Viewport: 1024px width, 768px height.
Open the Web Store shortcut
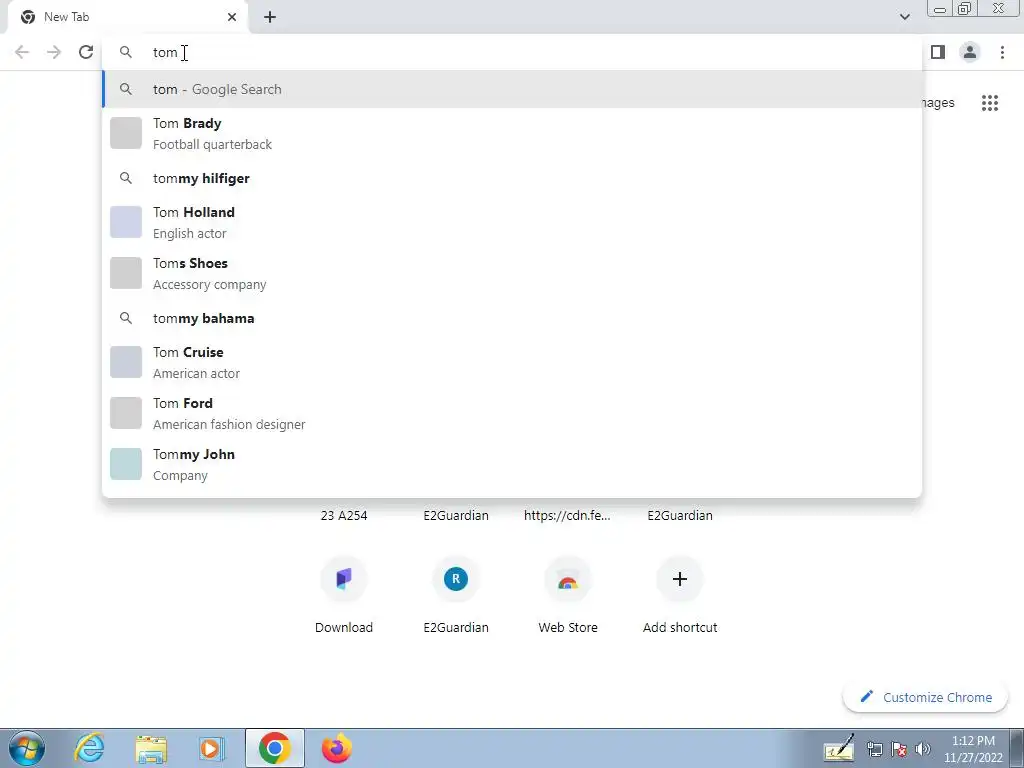(x=568, y=594)
